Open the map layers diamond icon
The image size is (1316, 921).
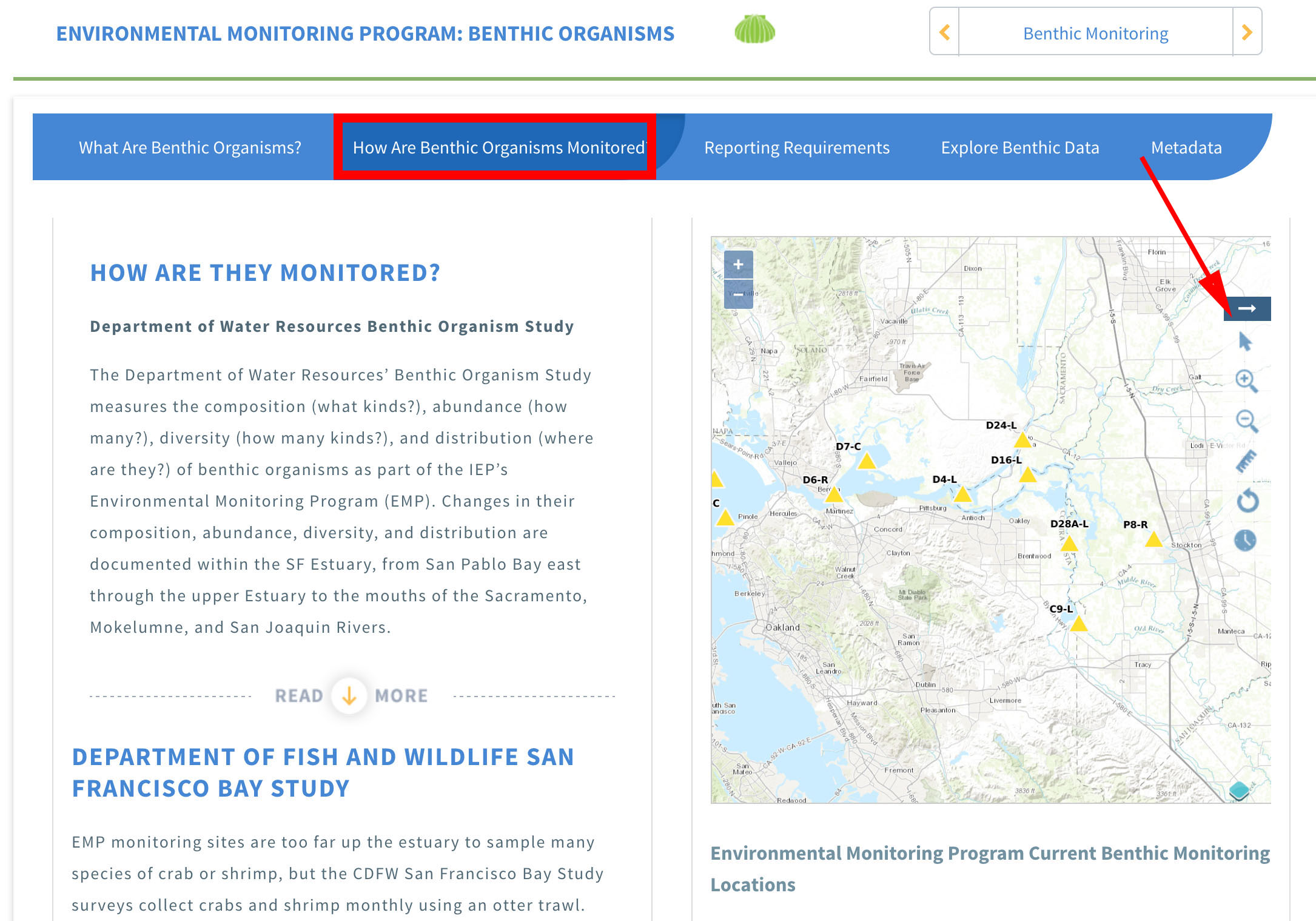tap(1240, 791)
